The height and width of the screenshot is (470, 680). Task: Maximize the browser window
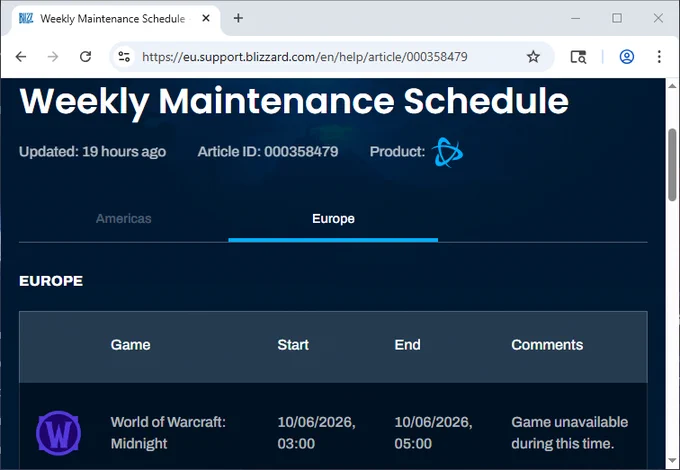(617, 18)
